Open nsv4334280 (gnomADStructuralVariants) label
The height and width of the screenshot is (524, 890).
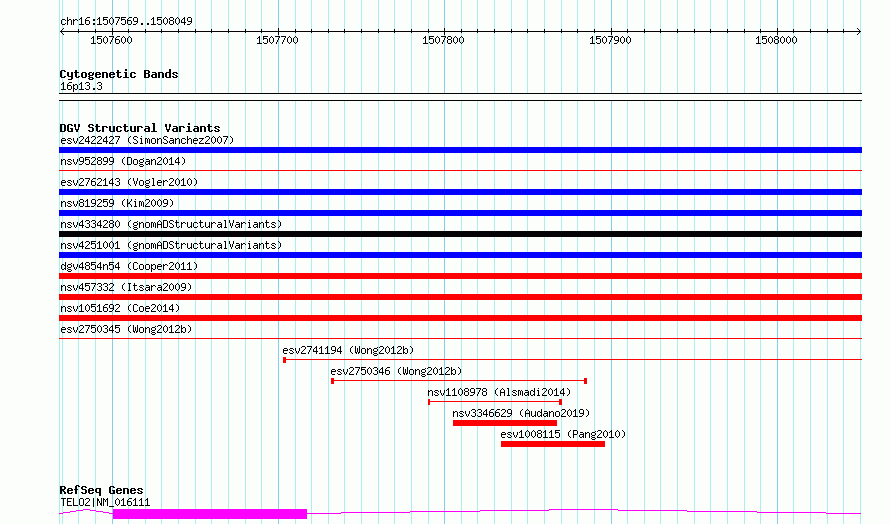pyautogui.click(x=171, y=224)
